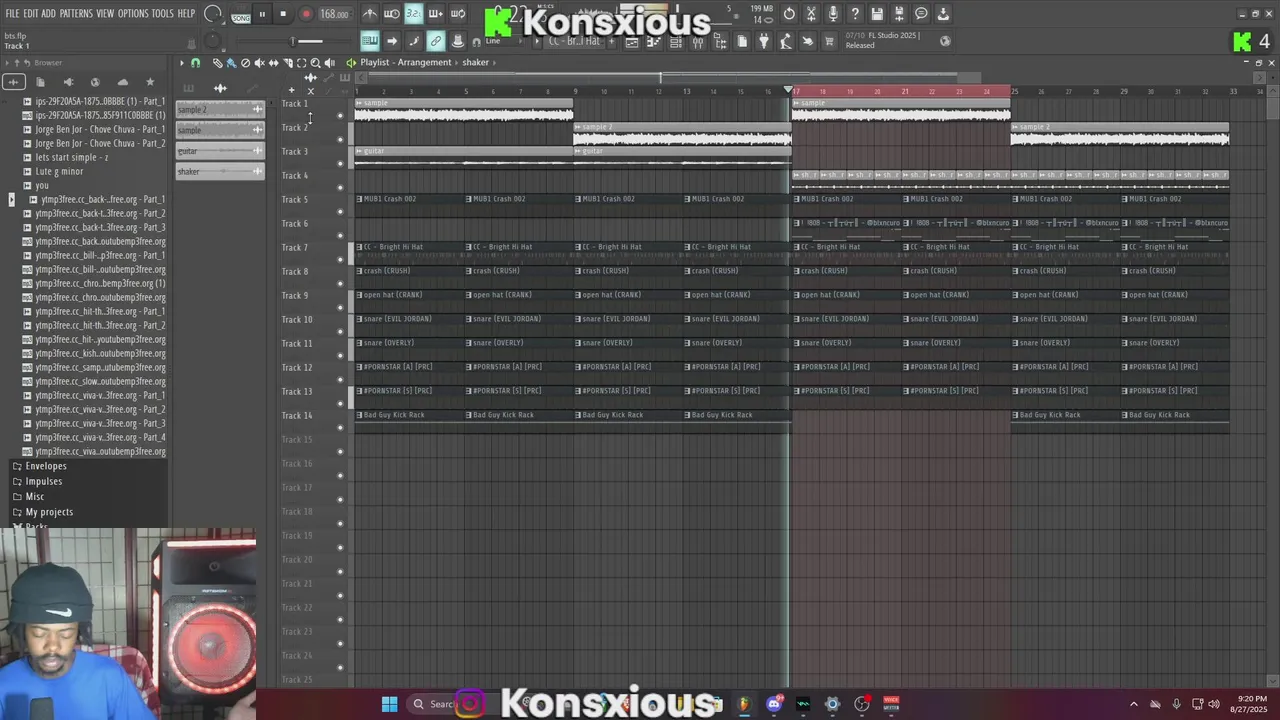Click the tempo 168.000 display
The height and width of the screenshot is (720, 1280).
coord(334,15)
